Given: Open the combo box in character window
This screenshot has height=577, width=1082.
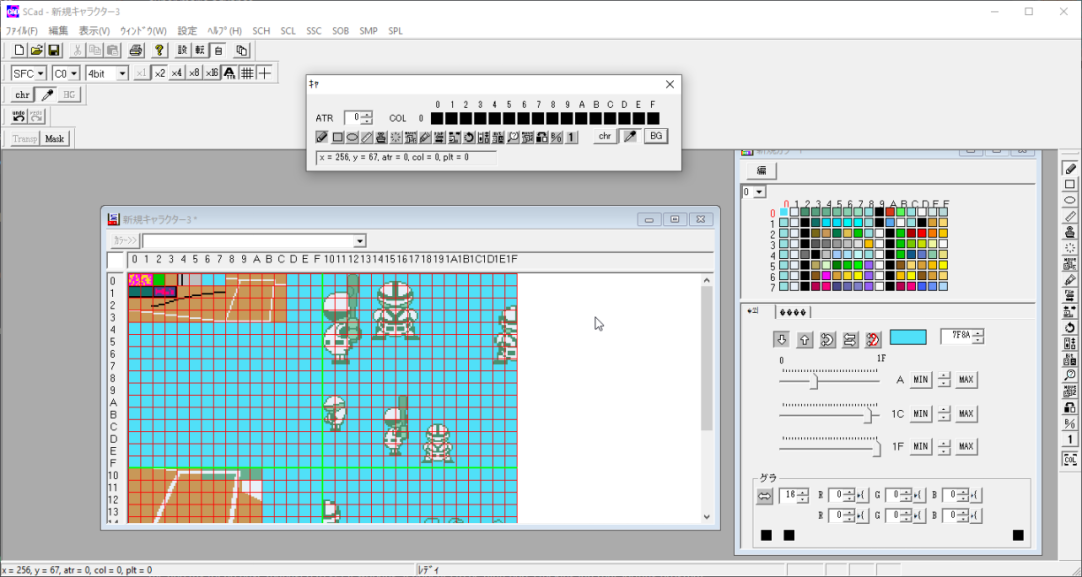Looking at the screenshot, I should click(254, 241).
